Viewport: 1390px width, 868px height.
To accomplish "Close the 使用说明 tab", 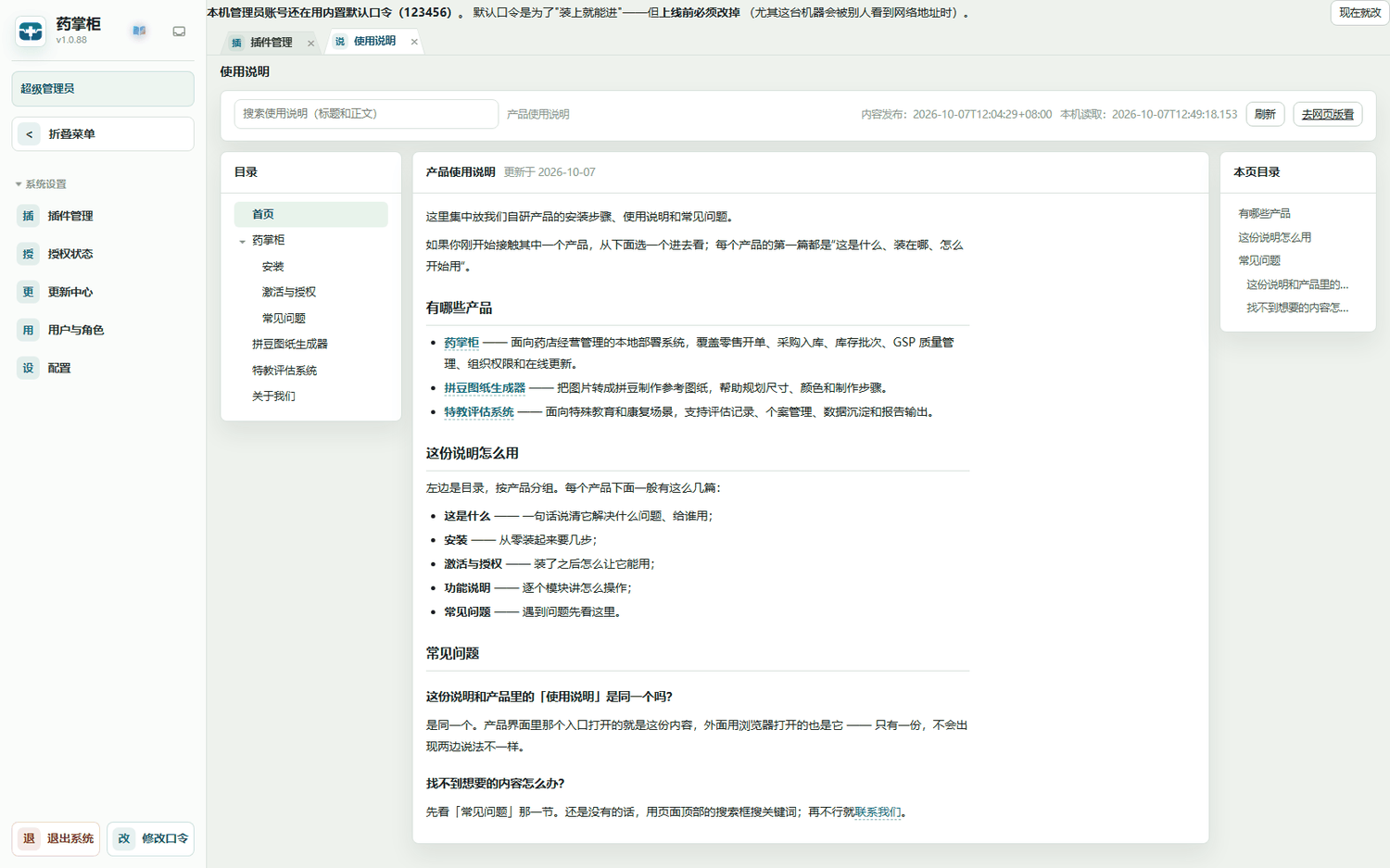I will 414,42.
